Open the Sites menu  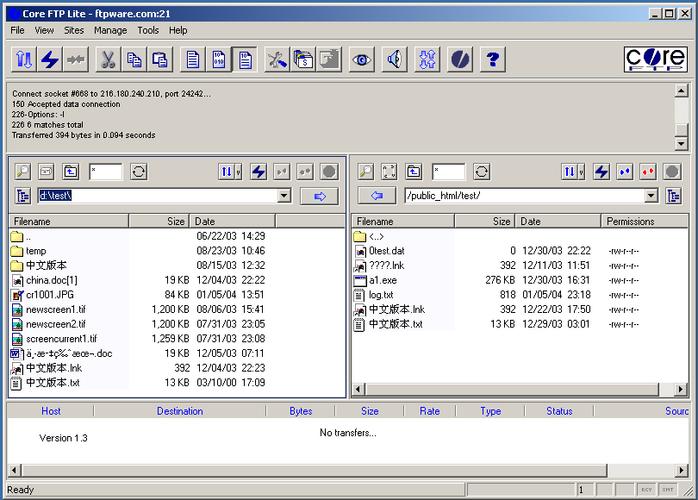tap(74, 30)
